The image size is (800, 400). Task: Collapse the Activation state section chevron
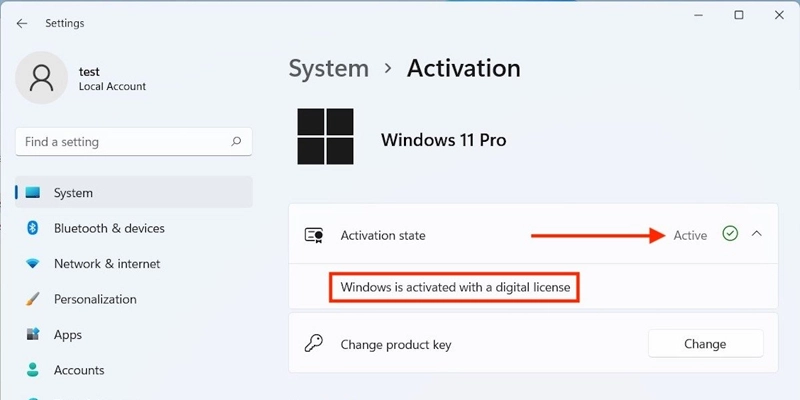click(x=757, y=234)
